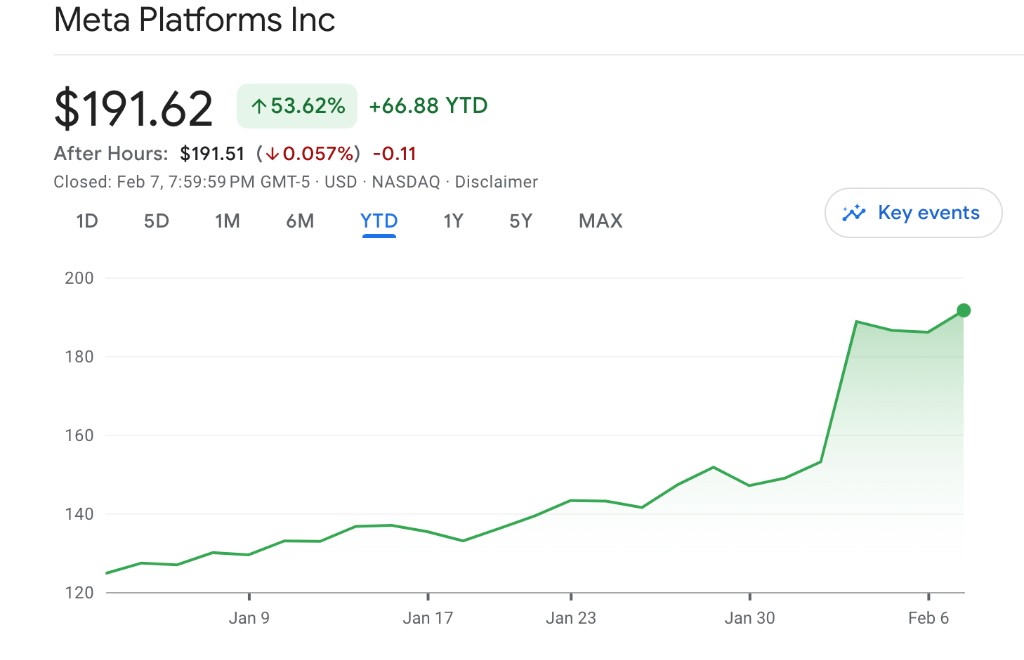This screenshot has width=1024, height=660.
Task: Select the active YTD tab
Action: point(379,221)
